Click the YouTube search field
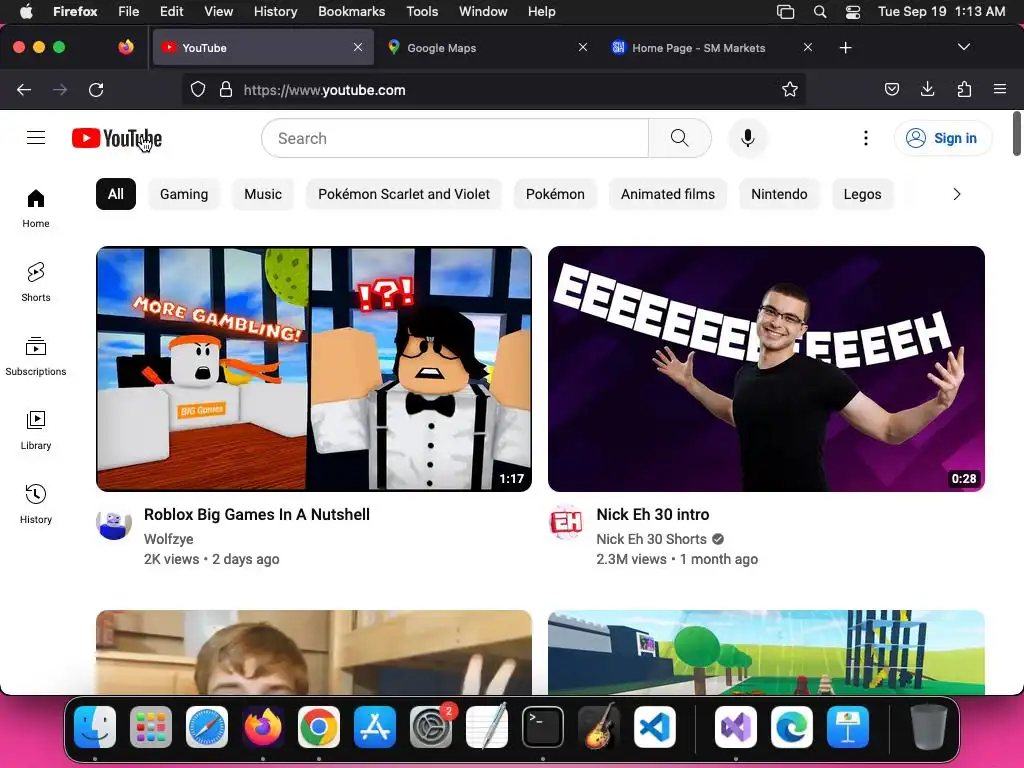Viewport: 1024px width, 768px height. point(455,138)
